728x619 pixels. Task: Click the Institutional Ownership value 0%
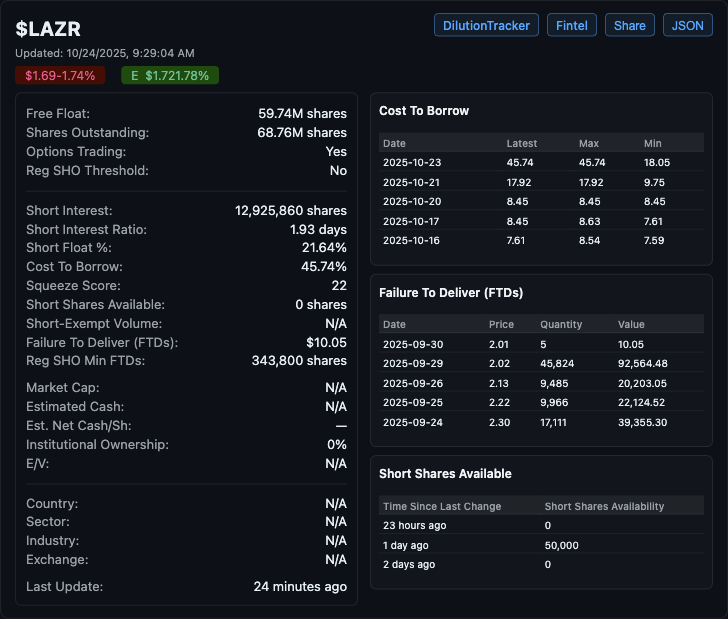click(x=337, y=444)
